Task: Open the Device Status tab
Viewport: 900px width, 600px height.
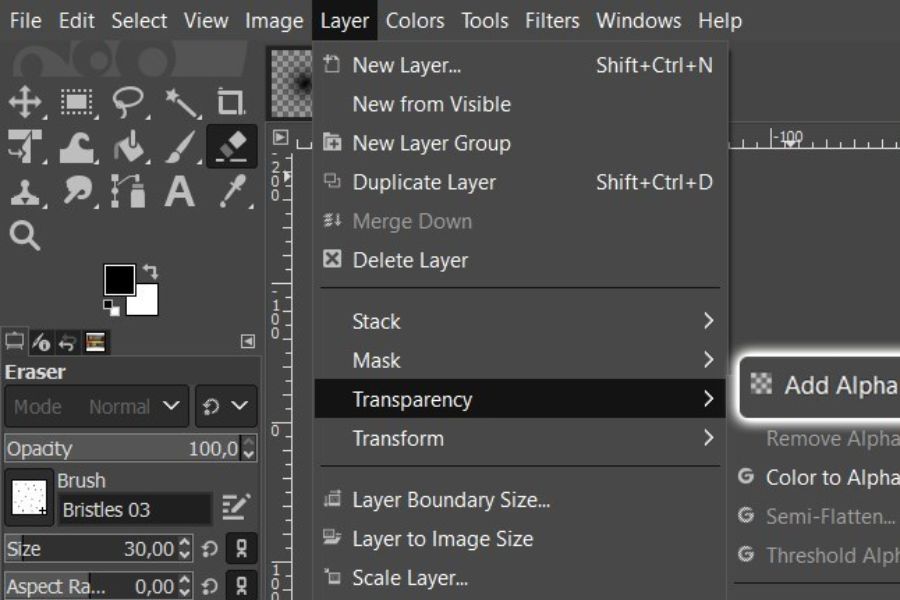Action: tap(41, 342)
